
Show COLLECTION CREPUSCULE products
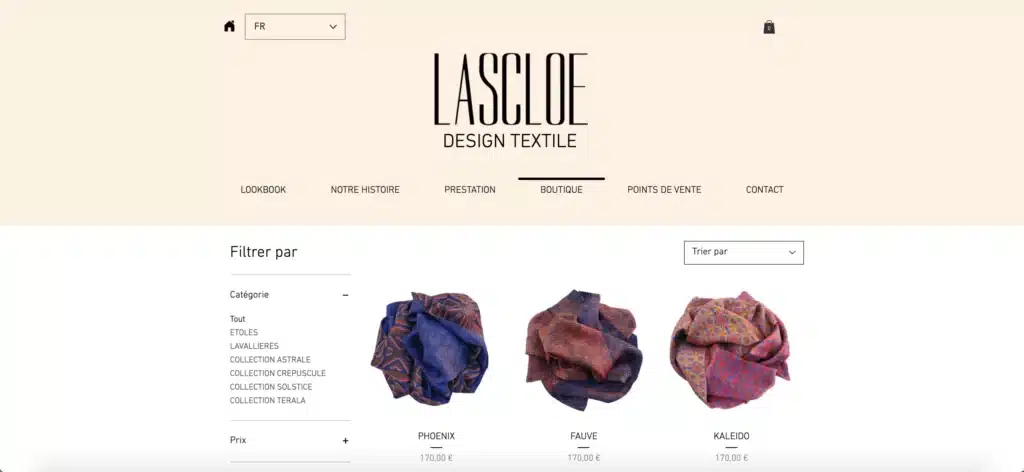point(278,374)
